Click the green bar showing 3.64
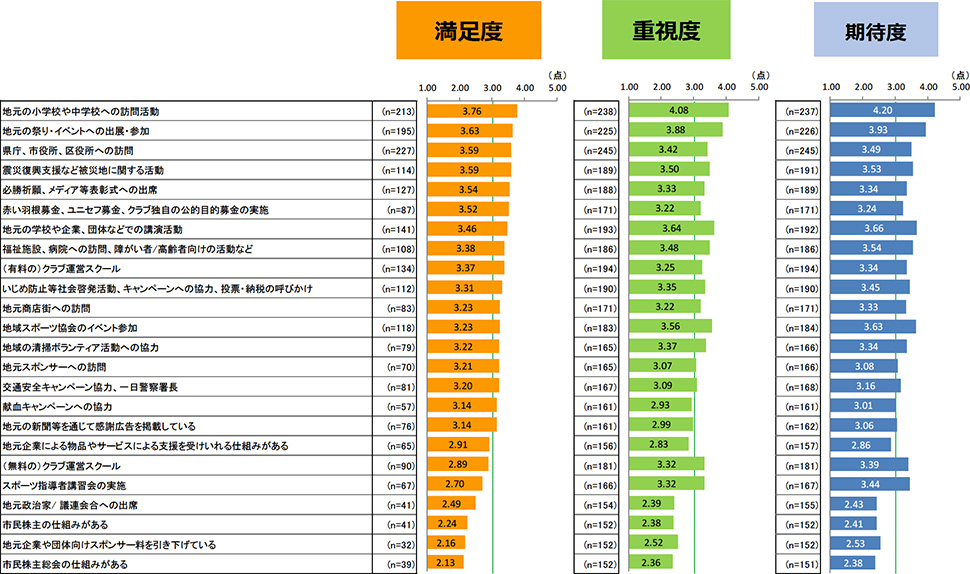The width and height of the screenshot is (970, 574). pos(671,228)
